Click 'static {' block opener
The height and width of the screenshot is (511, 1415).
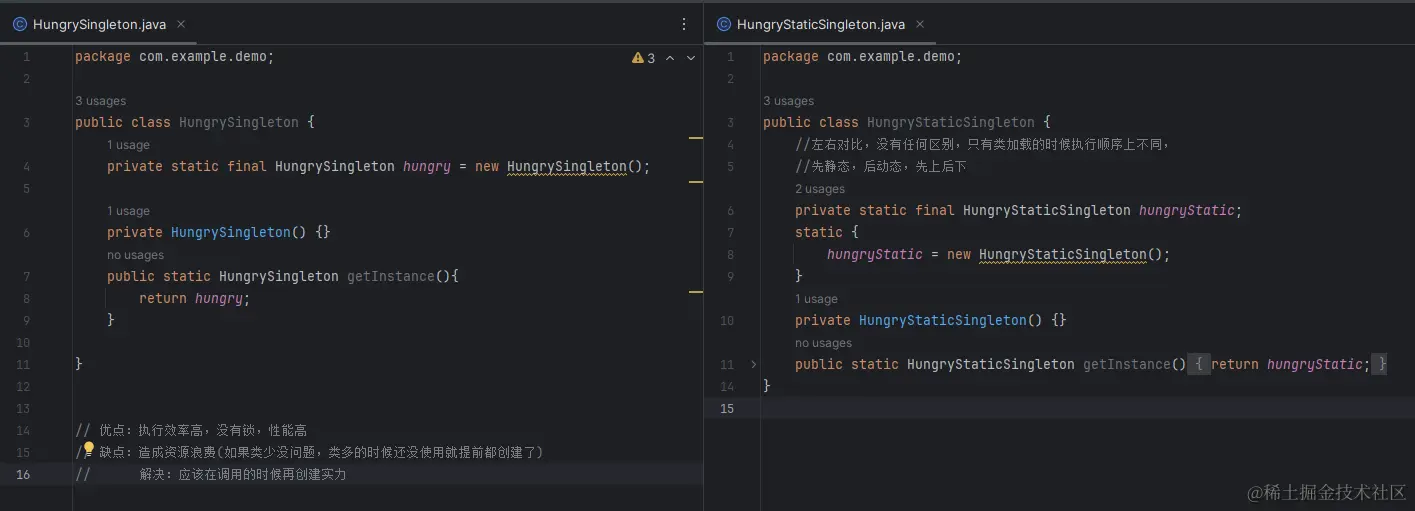(x=826, y=232)
